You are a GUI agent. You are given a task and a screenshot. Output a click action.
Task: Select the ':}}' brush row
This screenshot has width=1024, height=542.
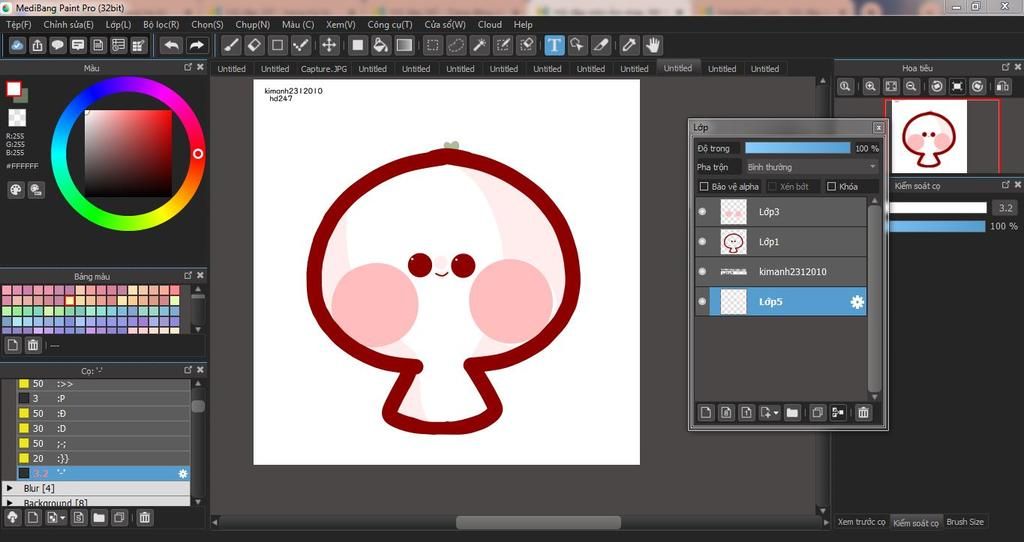pyautogui.click(x=103, y=458)
